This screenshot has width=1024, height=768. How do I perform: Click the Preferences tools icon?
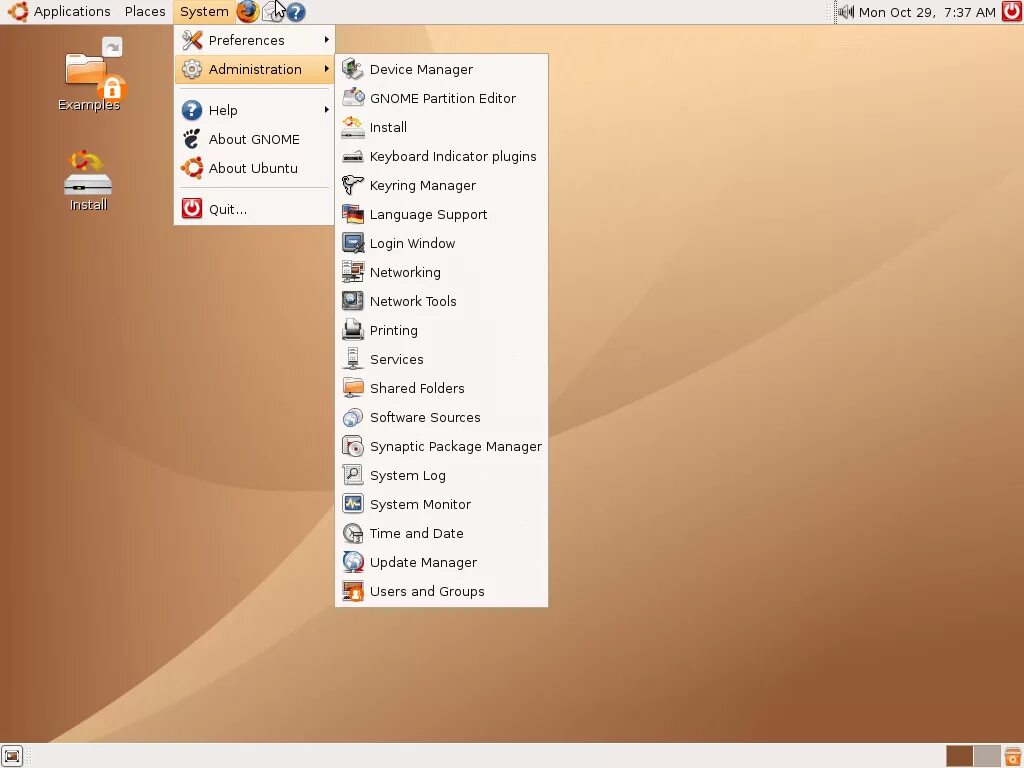click(x=192, y=40)
